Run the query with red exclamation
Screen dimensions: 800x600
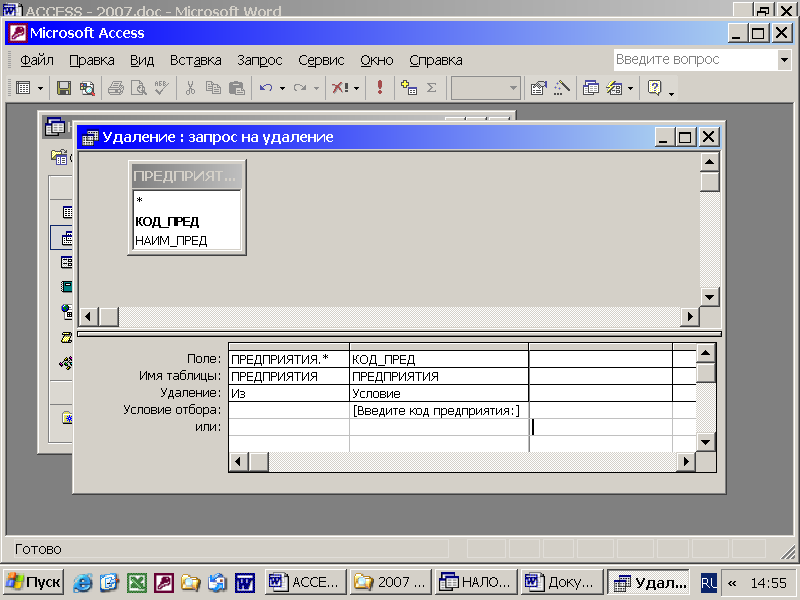380,88
